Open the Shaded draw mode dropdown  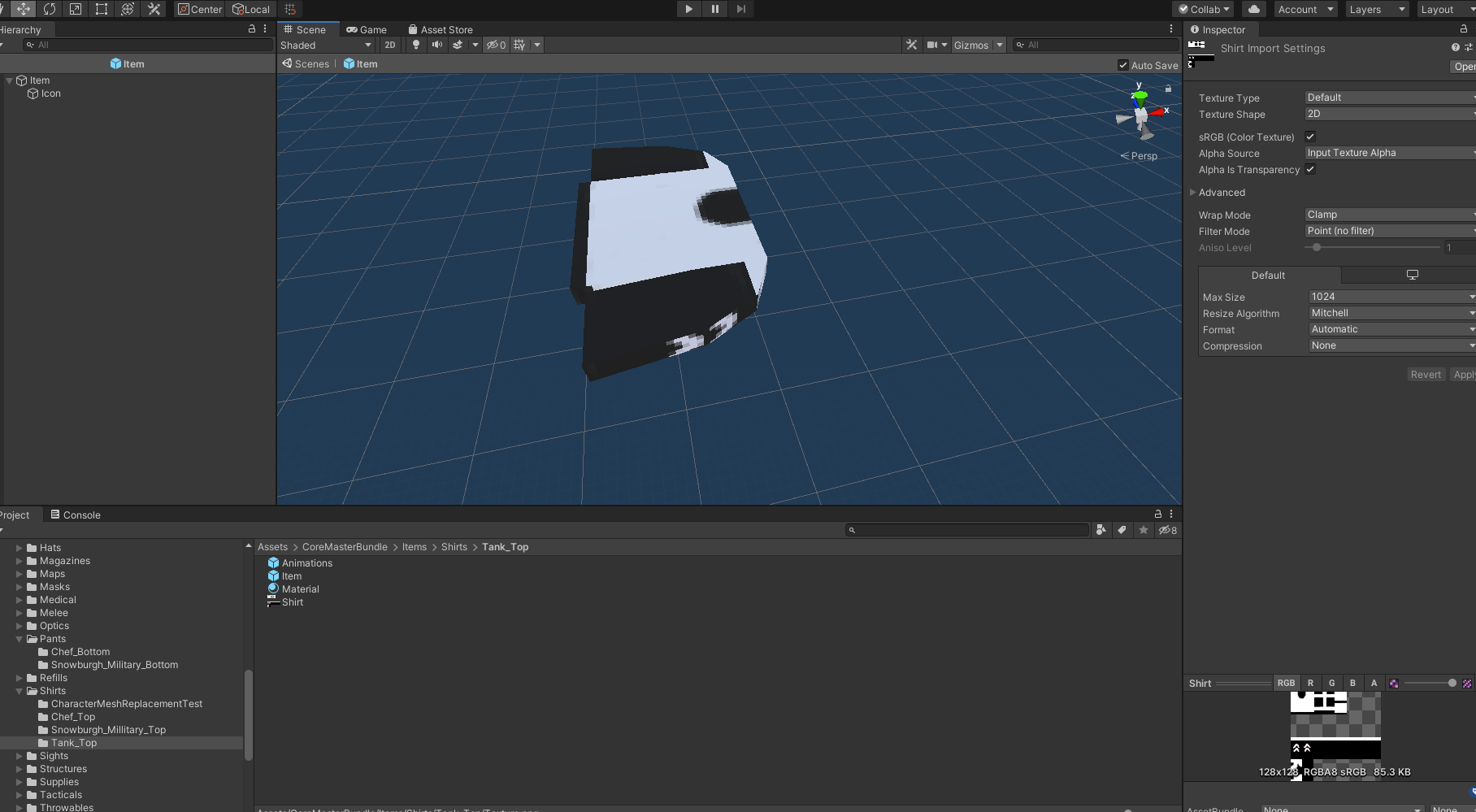point(326,45)
